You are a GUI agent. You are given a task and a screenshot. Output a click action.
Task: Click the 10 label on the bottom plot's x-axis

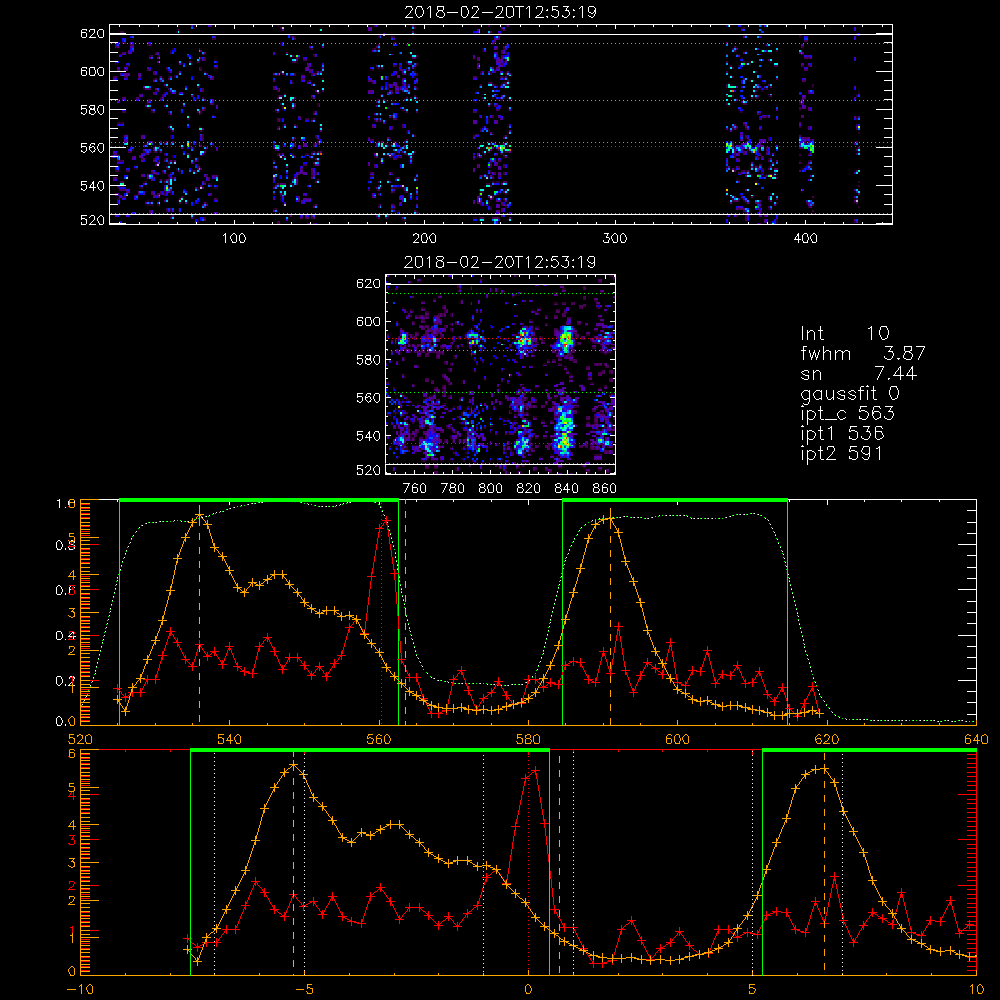pos(976,990)
